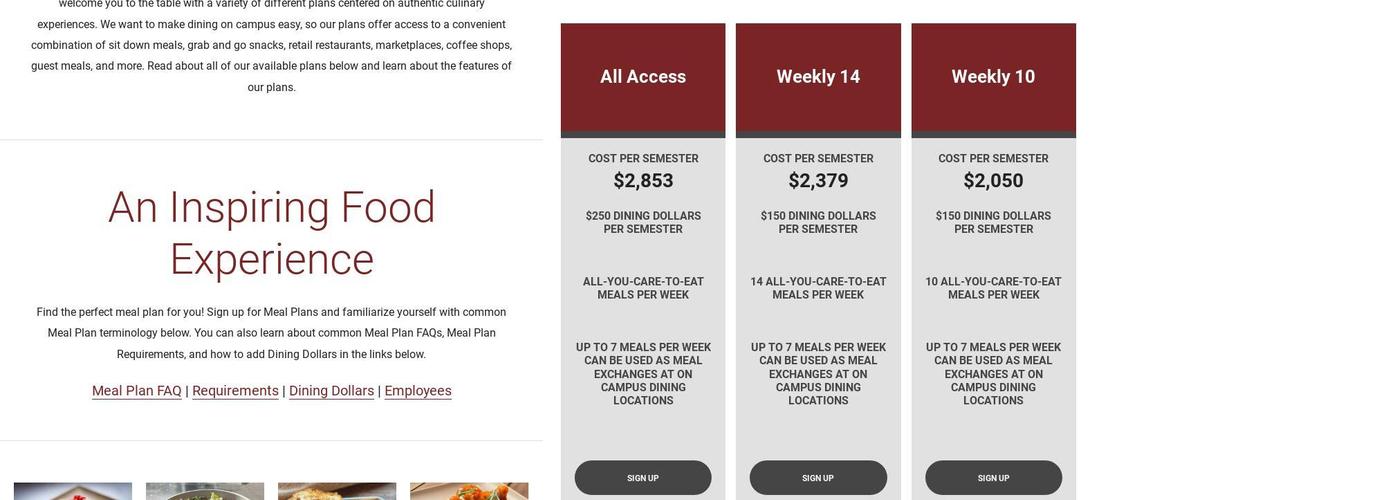Click the 14 All-You-Care-To-Eat meals text

818,288
